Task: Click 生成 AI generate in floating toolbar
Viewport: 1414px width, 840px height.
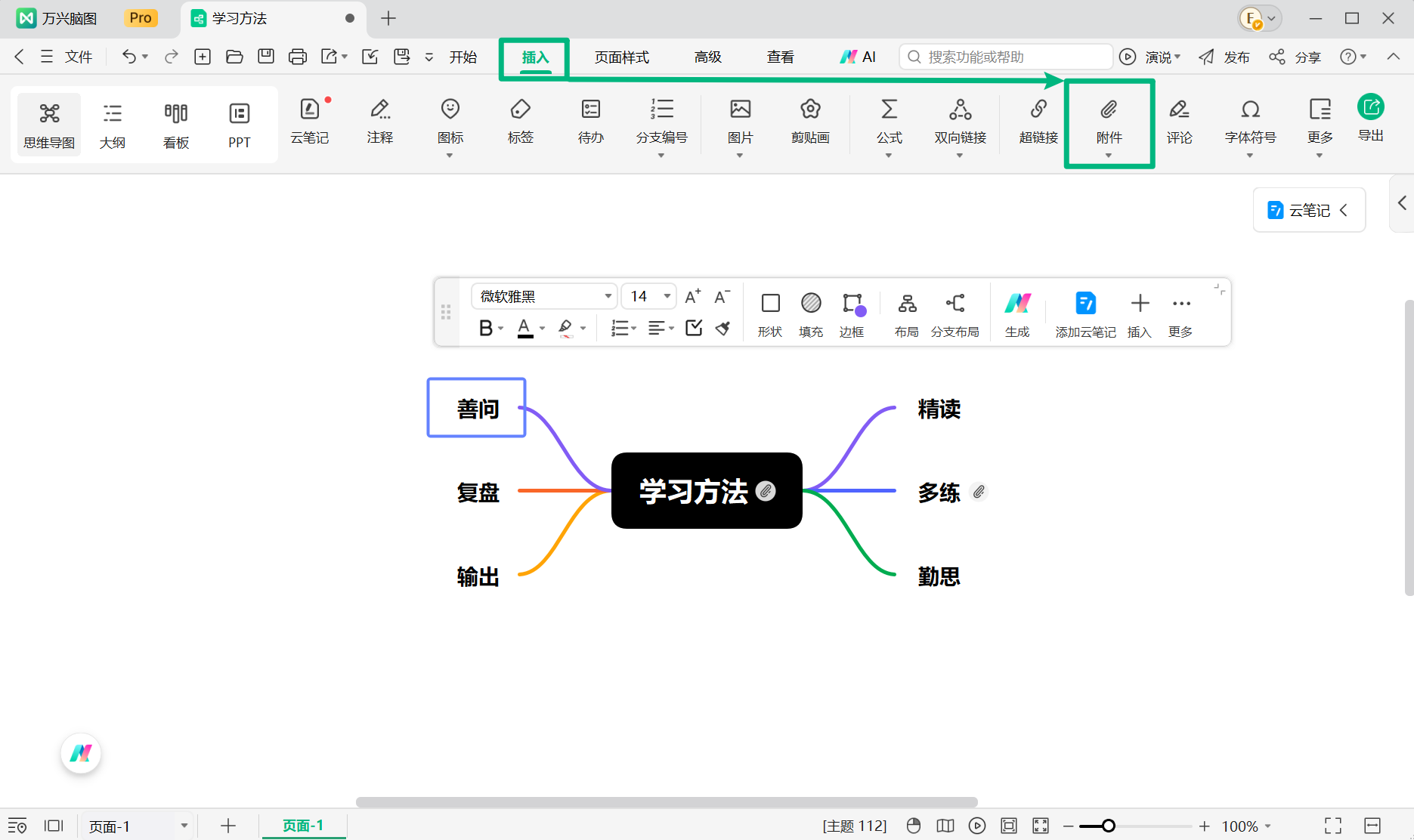Action: tap(1017, 315)
